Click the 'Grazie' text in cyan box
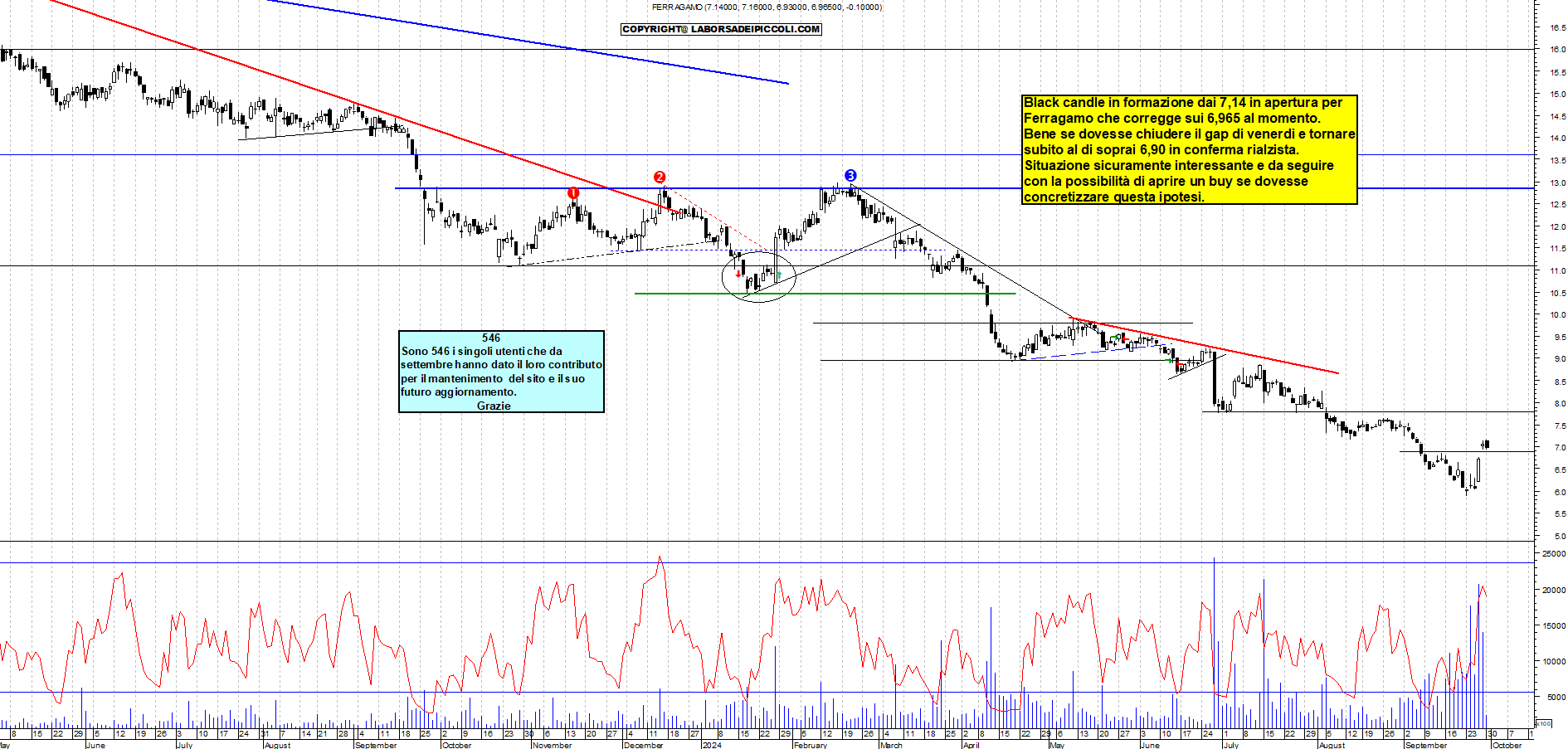Screen dimensions: 1568x749 pos(494,406)
